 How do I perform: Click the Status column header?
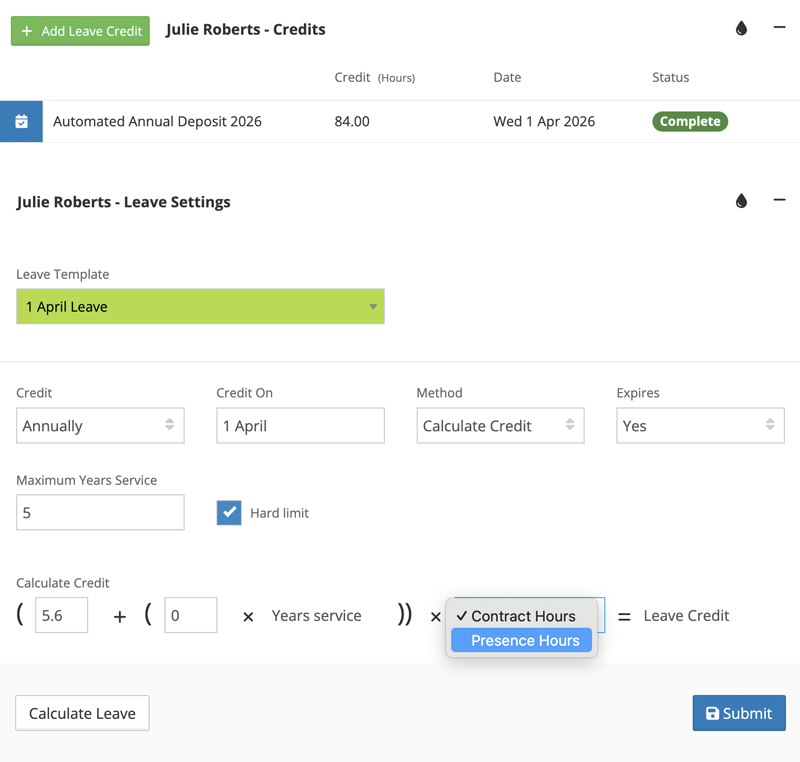point(670,78)
